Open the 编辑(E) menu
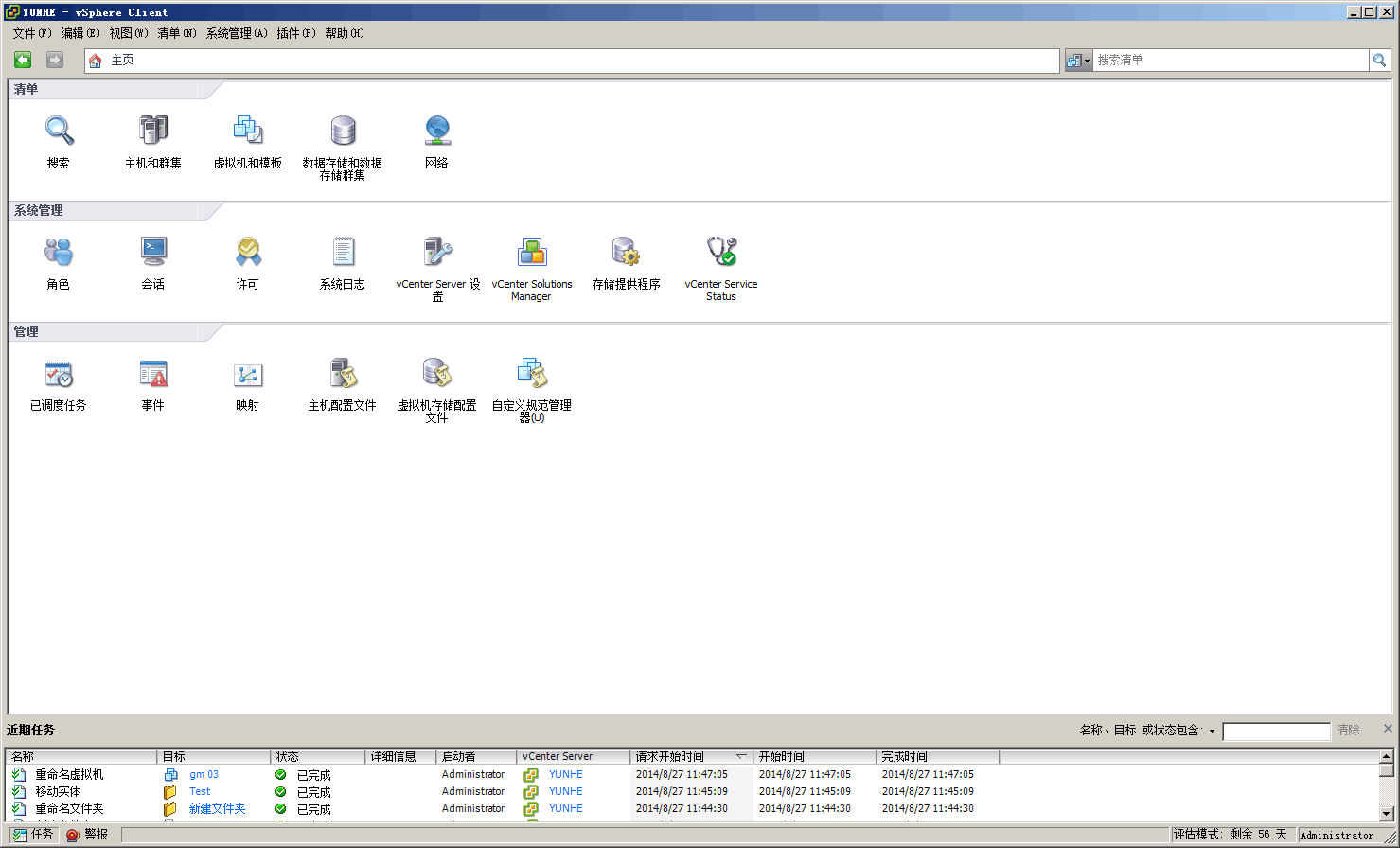The width and height of the screenshot is (1400, 848). tap(80, 33)
